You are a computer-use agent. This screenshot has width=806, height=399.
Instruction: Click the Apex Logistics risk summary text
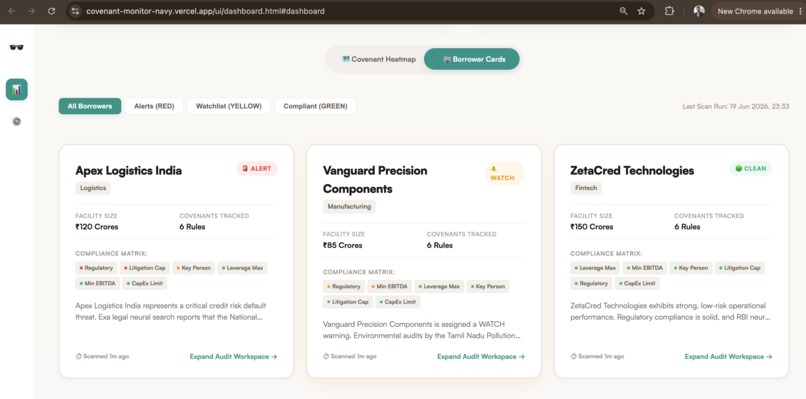pyautogui.click(x=171, y=311)
